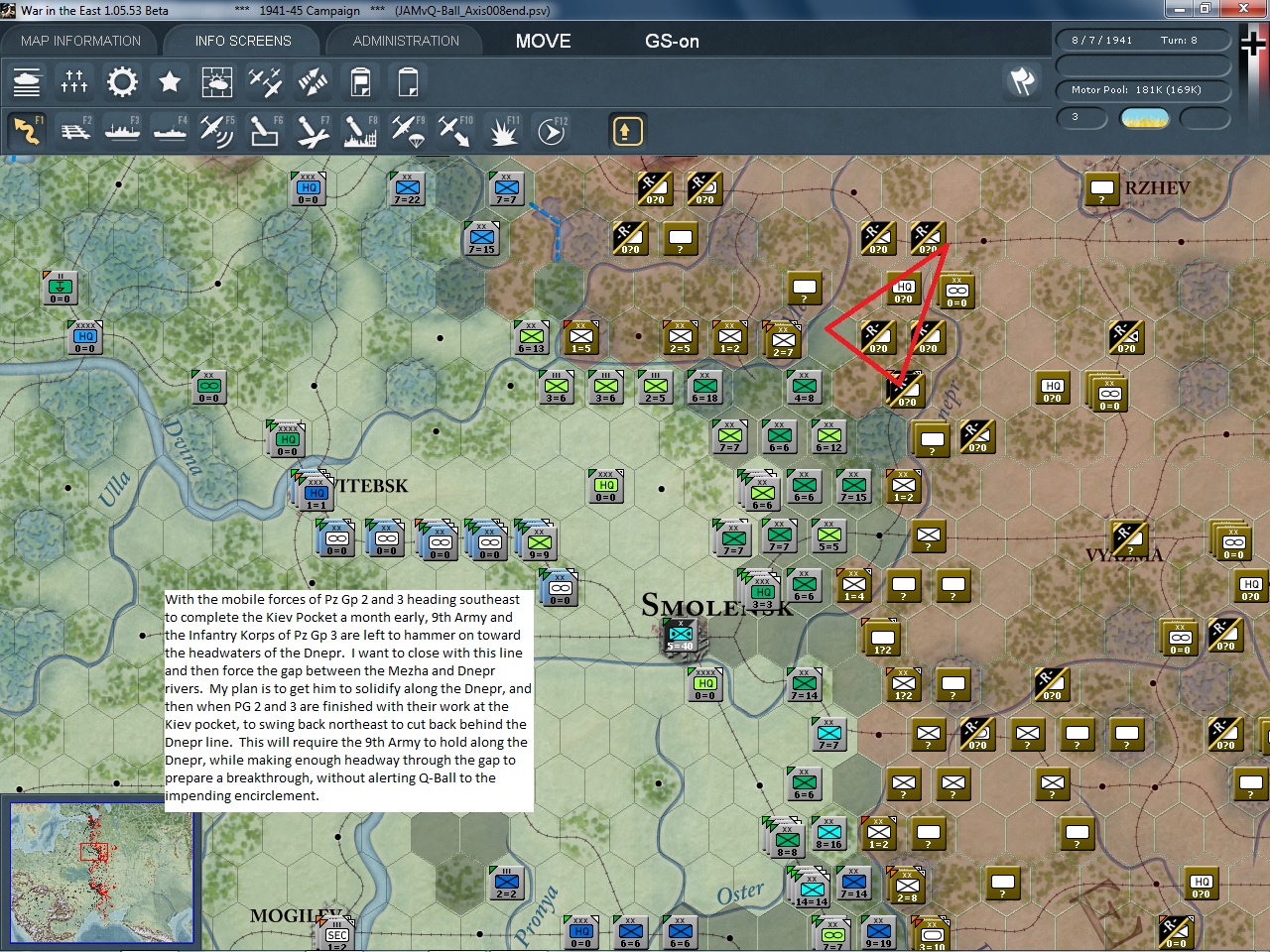Click the MOVE mode label
This screenshot has width=1270, height=952.
(x=543, y=41)
